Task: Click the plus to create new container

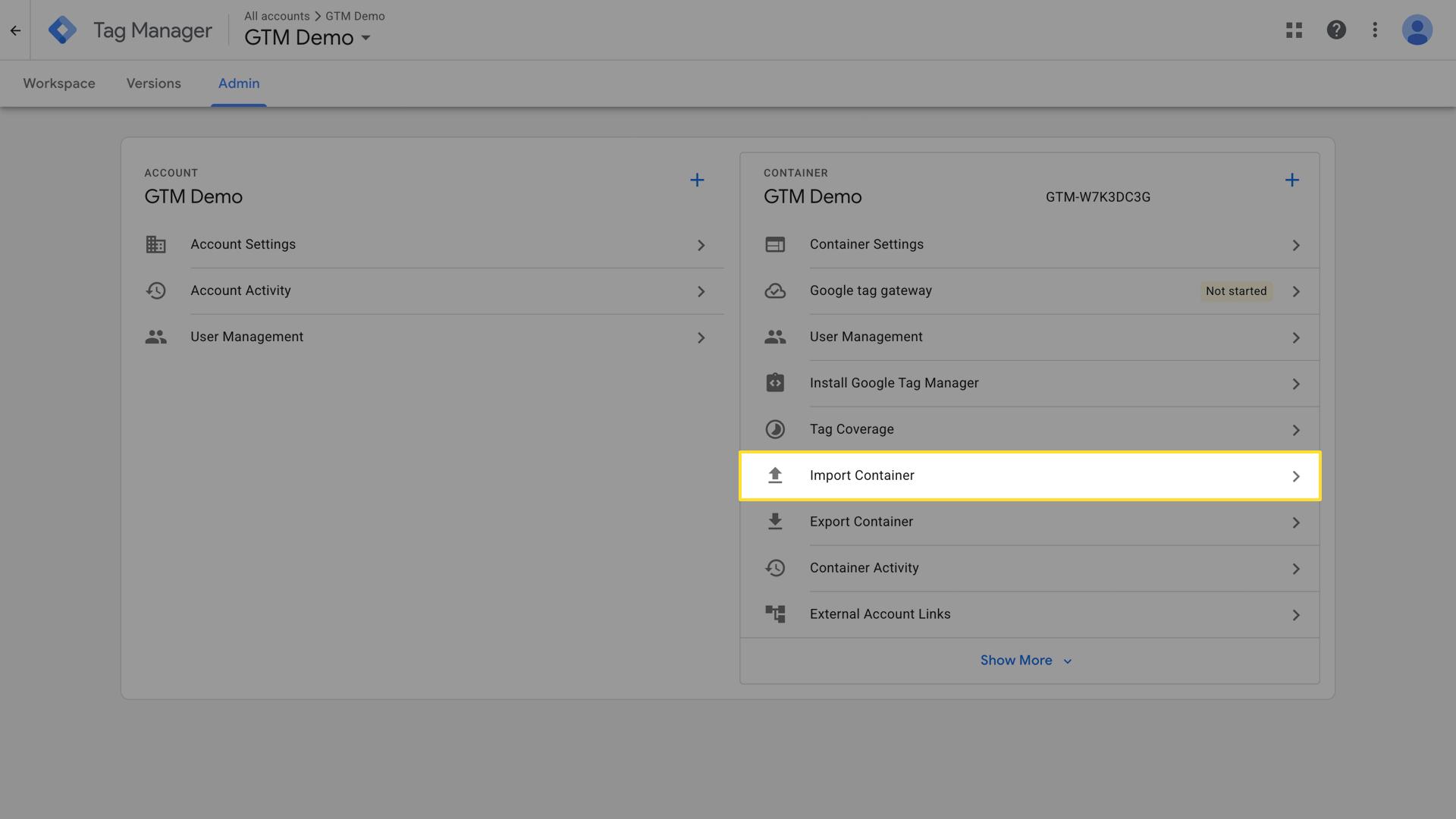Action: 1292,180
